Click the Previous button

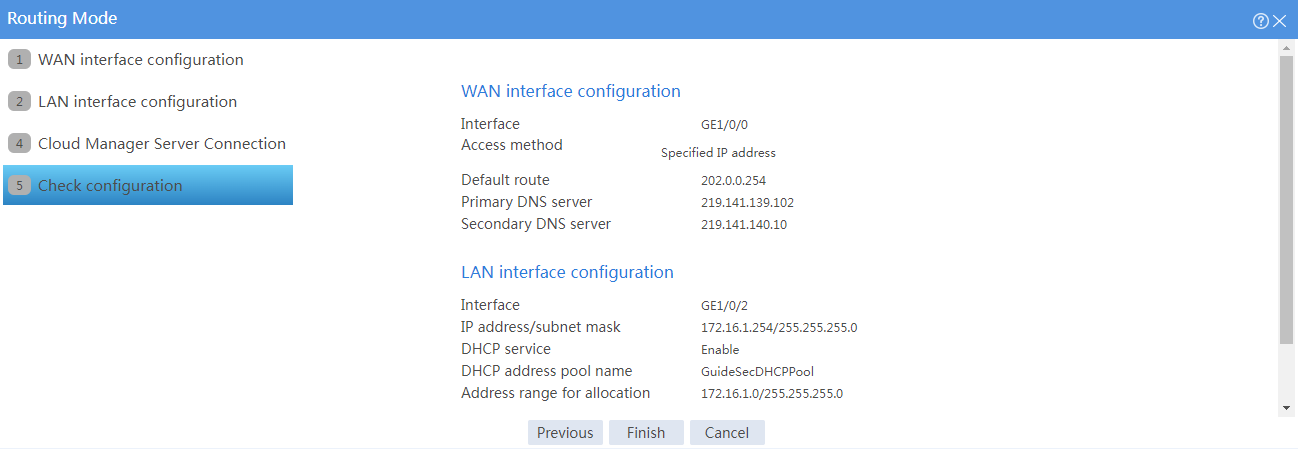click(x=565, y=433)
